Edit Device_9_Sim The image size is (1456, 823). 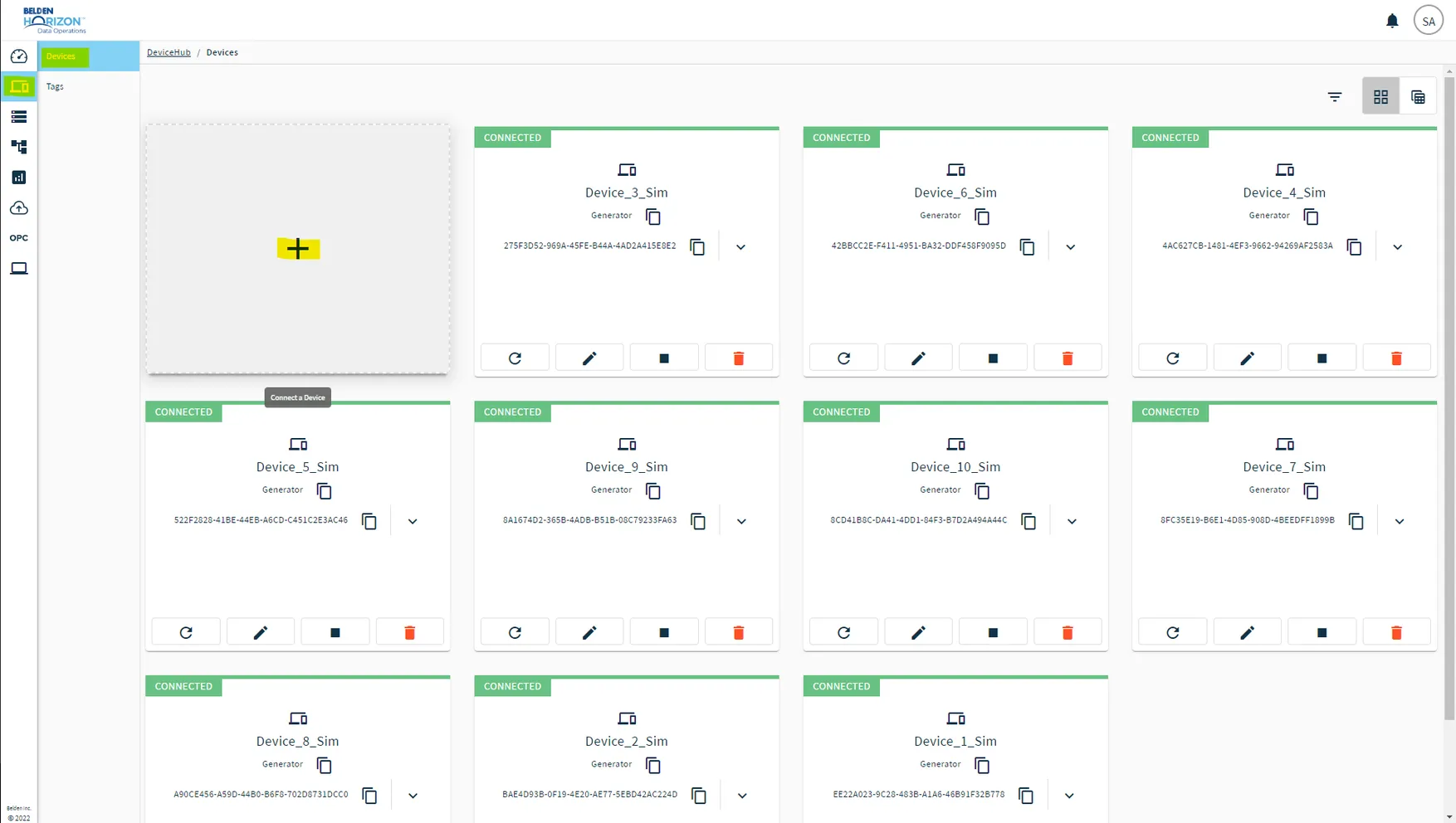click(589, 632)
